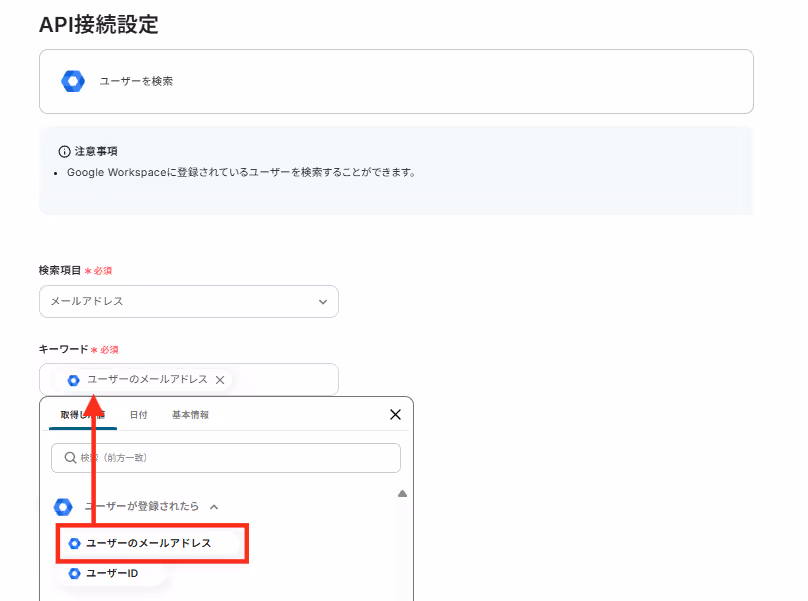Click the Workspace icon beside ユーザーが登録されたら
Viewport: 808px width, 601px height.
tap(63, 507)
